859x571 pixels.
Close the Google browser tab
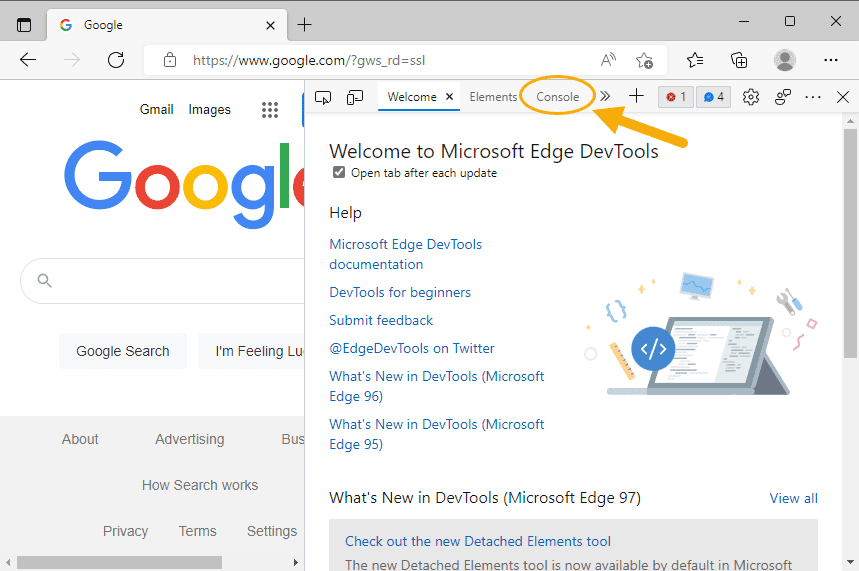tap(270, 25)
